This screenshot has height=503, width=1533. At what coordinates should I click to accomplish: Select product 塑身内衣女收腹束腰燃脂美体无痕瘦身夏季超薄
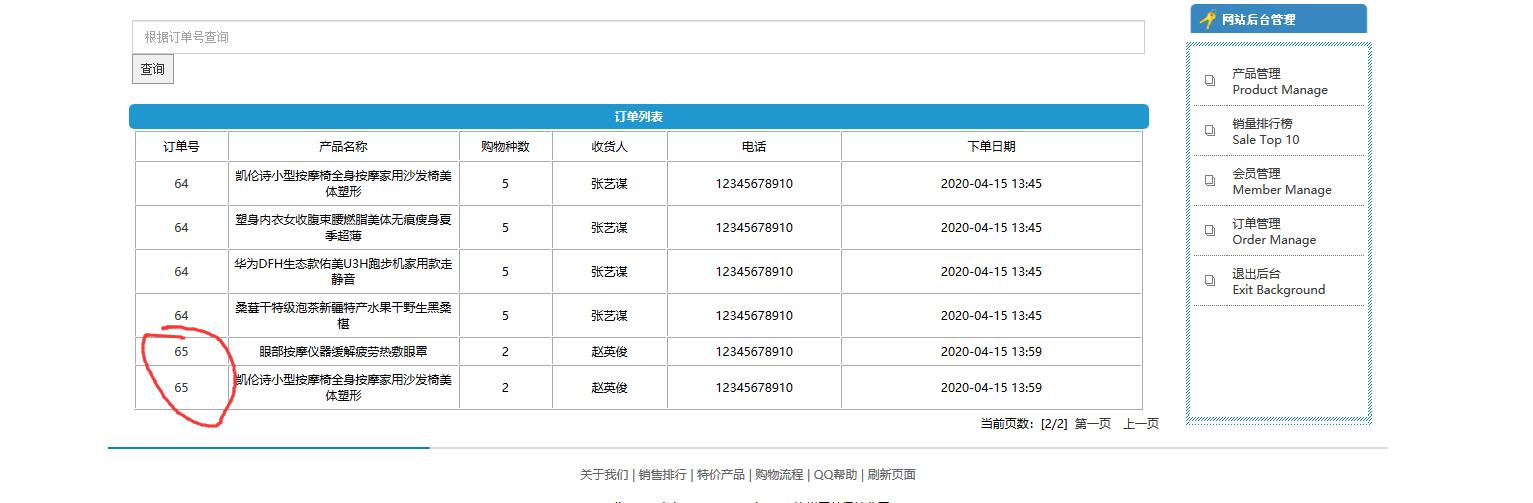343,228
